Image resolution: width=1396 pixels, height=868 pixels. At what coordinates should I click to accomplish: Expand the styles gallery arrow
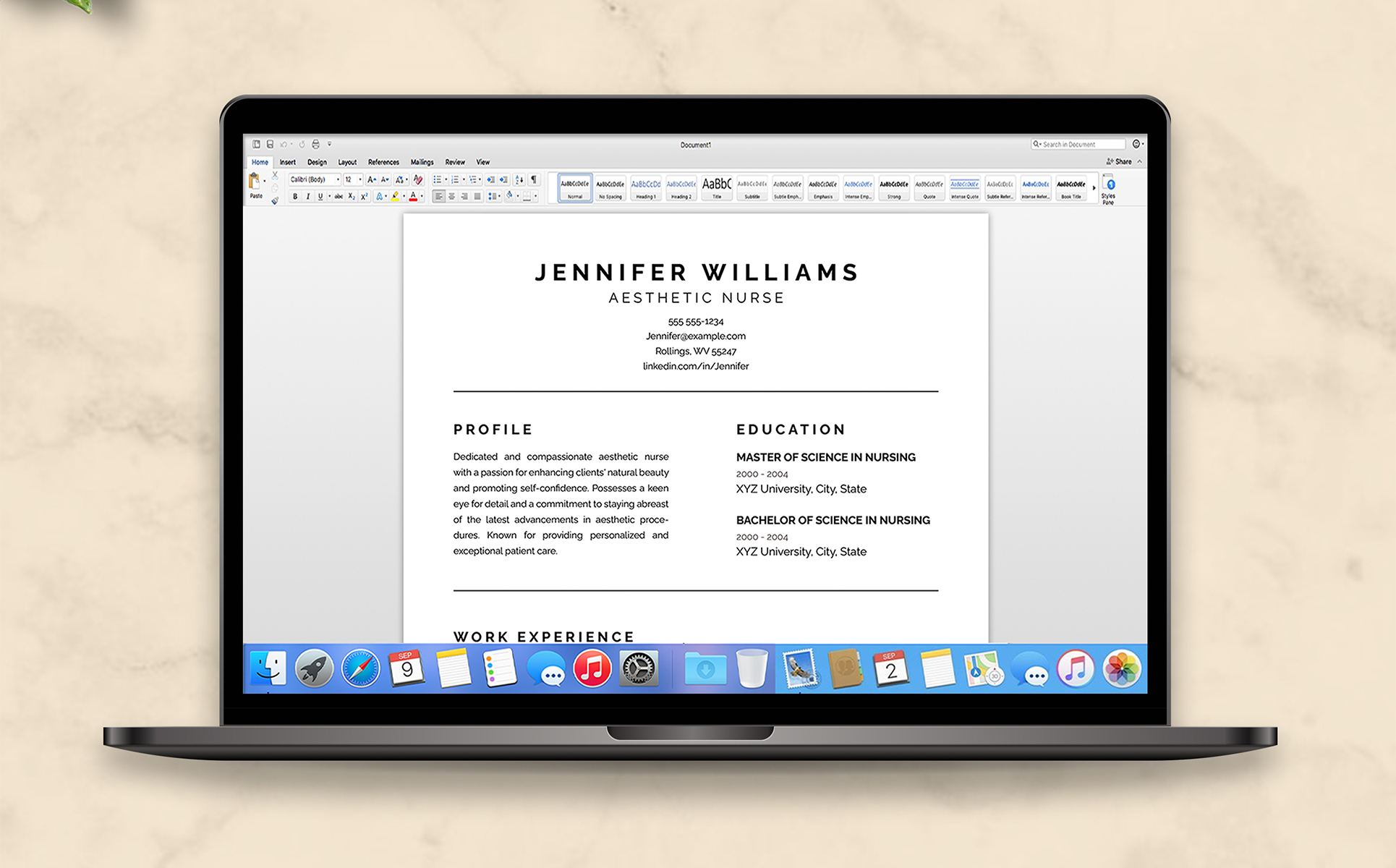tap(1094, 188)
